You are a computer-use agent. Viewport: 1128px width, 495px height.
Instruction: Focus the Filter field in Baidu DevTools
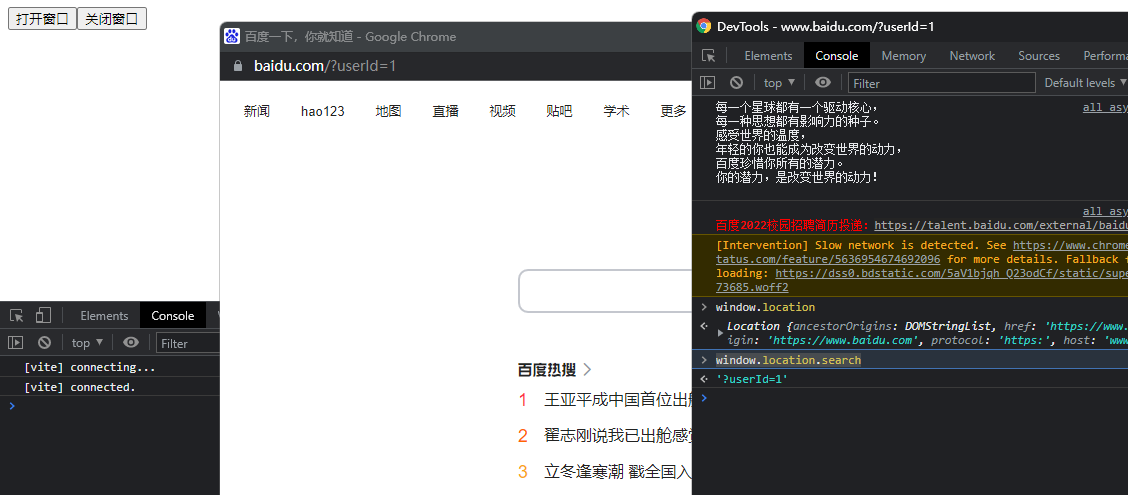pos(941,83)
